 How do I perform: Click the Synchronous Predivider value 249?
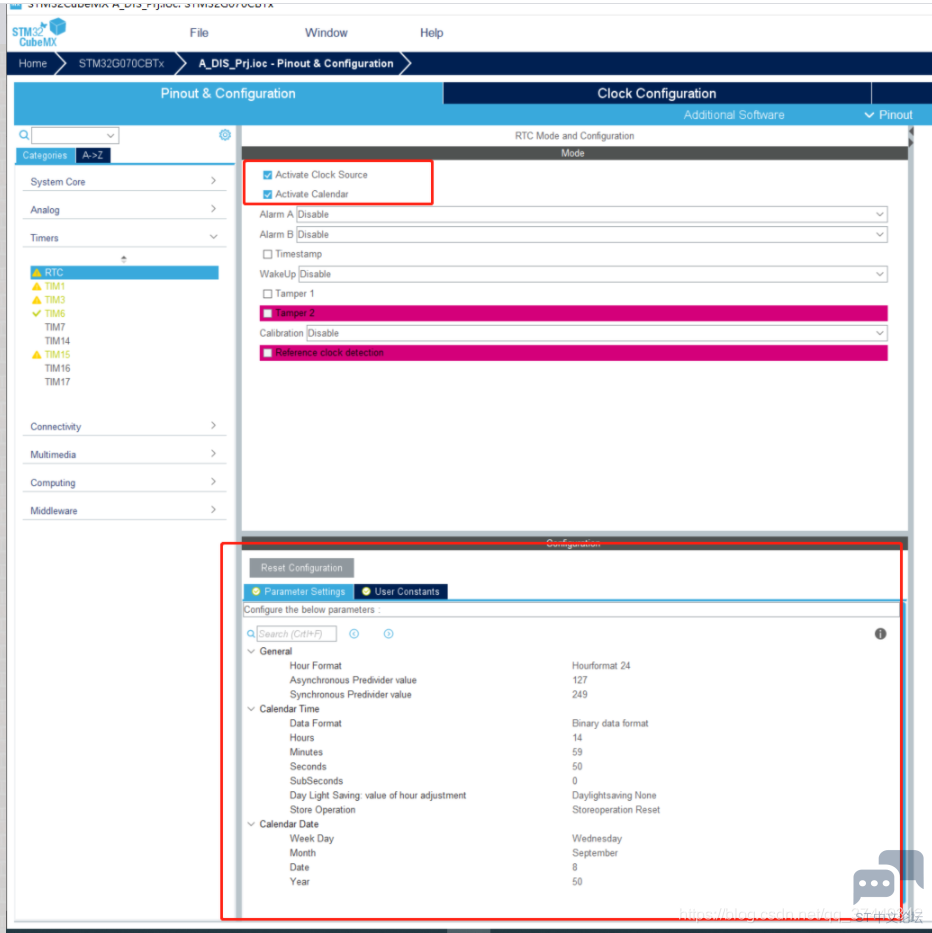[580, 694]
